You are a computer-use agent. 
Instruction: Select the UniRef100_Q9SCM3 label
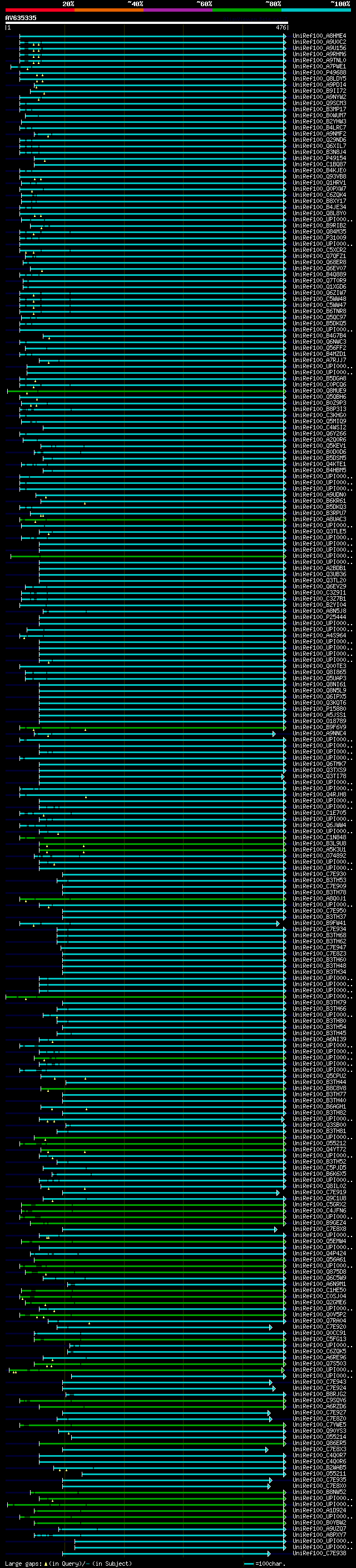pos(319,103)
